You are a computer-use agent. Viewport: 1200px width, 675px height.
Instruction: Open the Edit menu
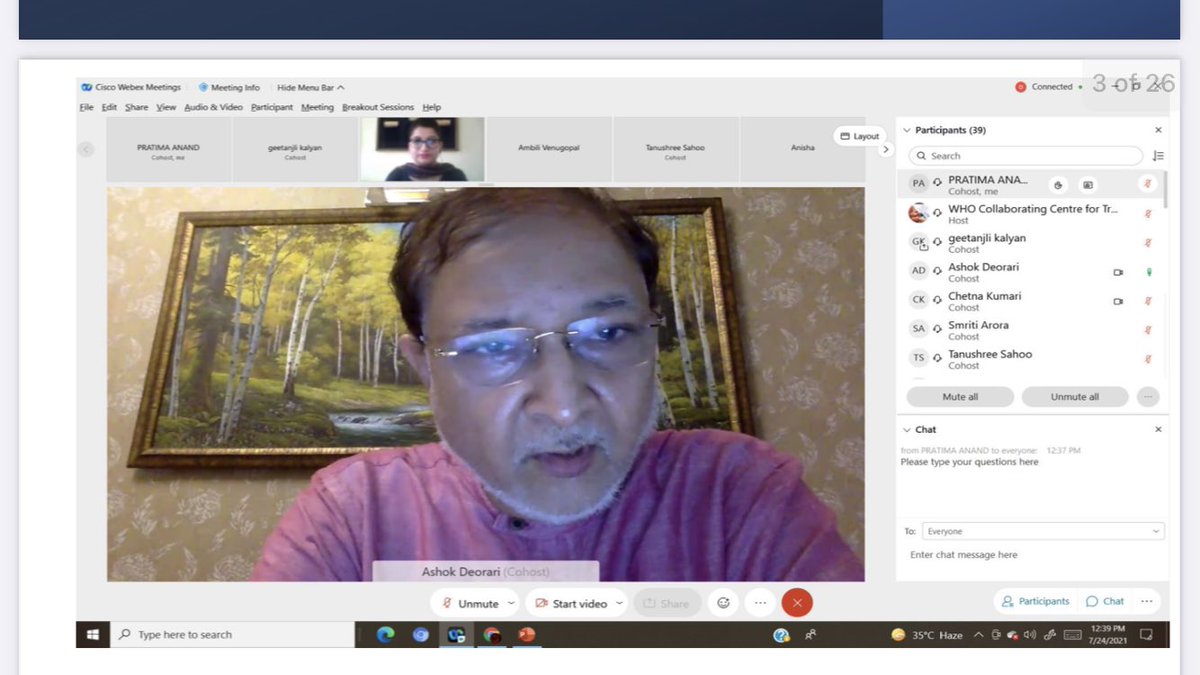(109, 107)
